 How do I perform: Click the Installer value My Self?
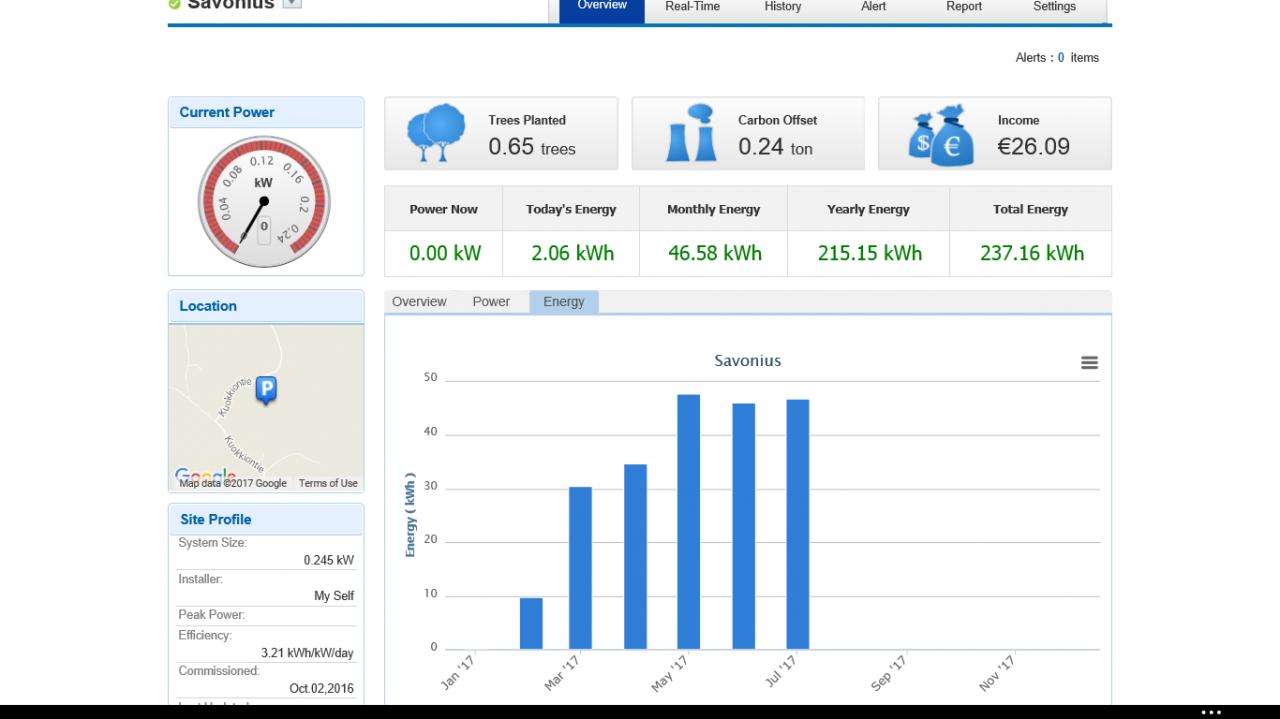coord(334,596)
